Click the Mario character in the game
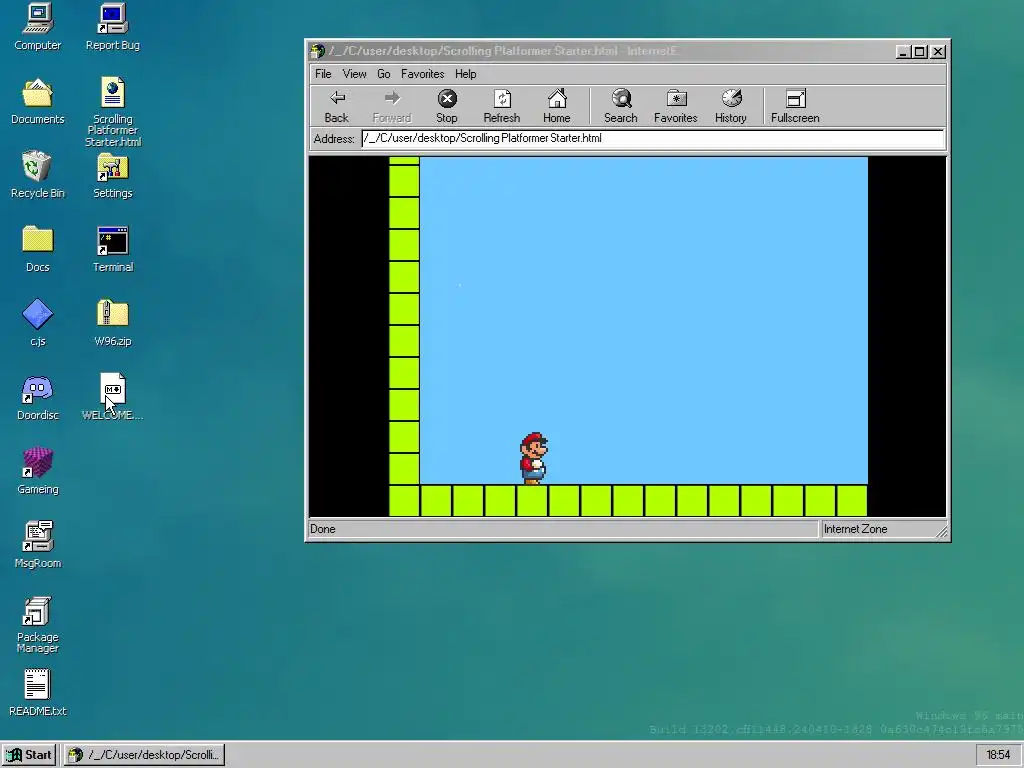 534,458
